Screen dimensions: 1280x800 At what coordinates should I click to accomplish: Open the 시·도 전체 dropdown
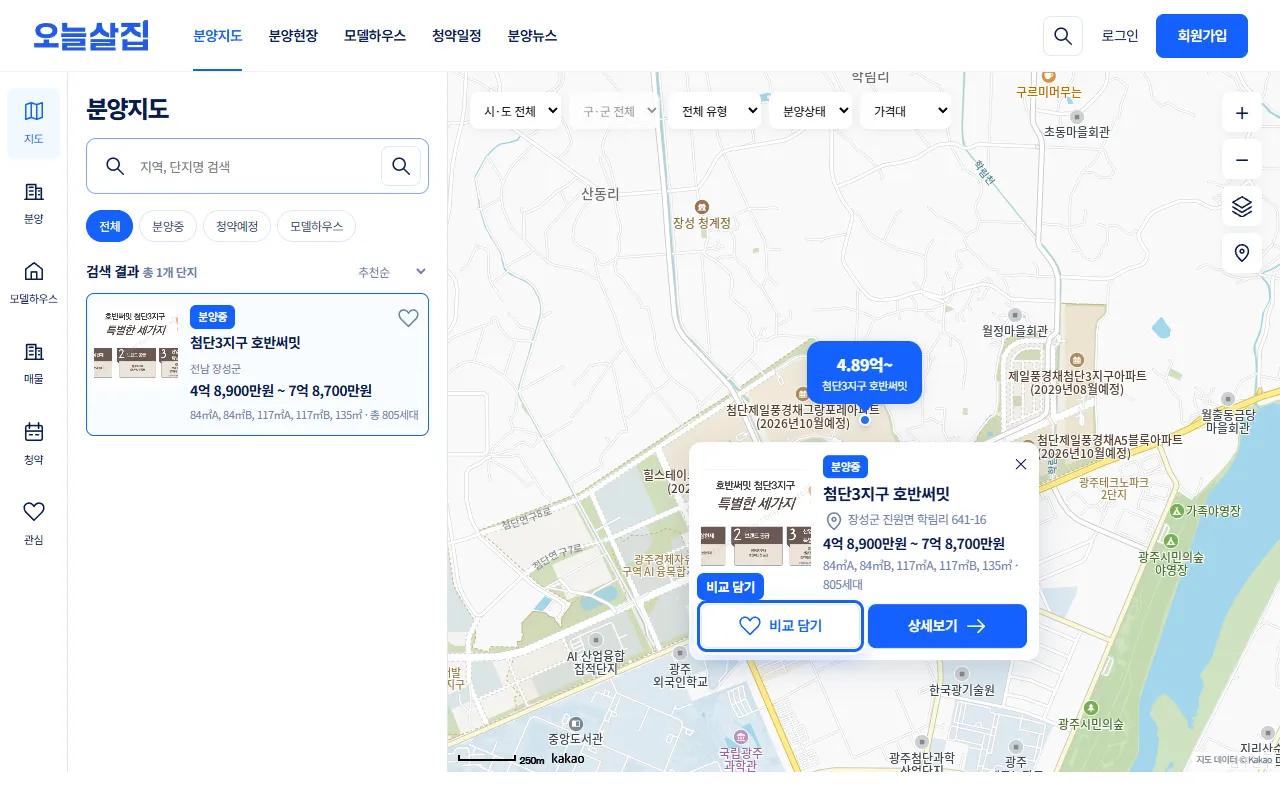click(x=515, y=111)
